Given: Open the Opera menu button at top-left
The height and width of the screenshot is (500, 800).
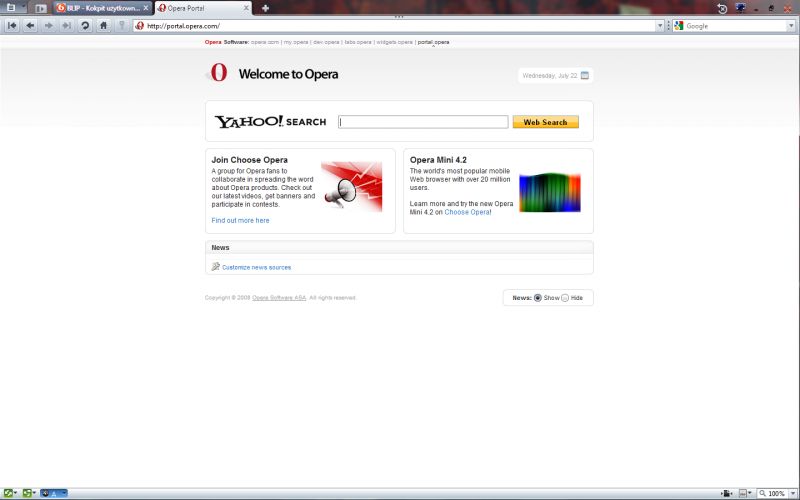Looking at the screenshot, I should (x=10, y=8).
